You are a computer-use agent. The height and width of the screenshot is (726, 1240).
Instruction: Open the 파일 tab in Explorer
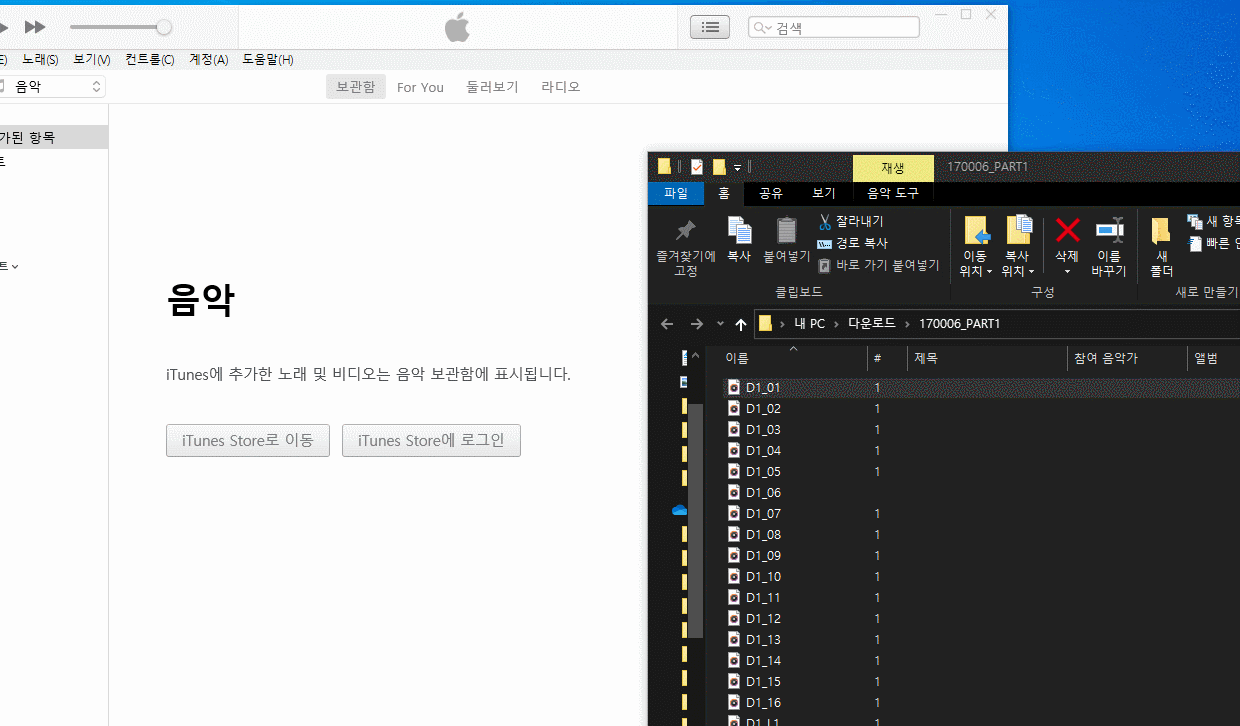point(676,193)
